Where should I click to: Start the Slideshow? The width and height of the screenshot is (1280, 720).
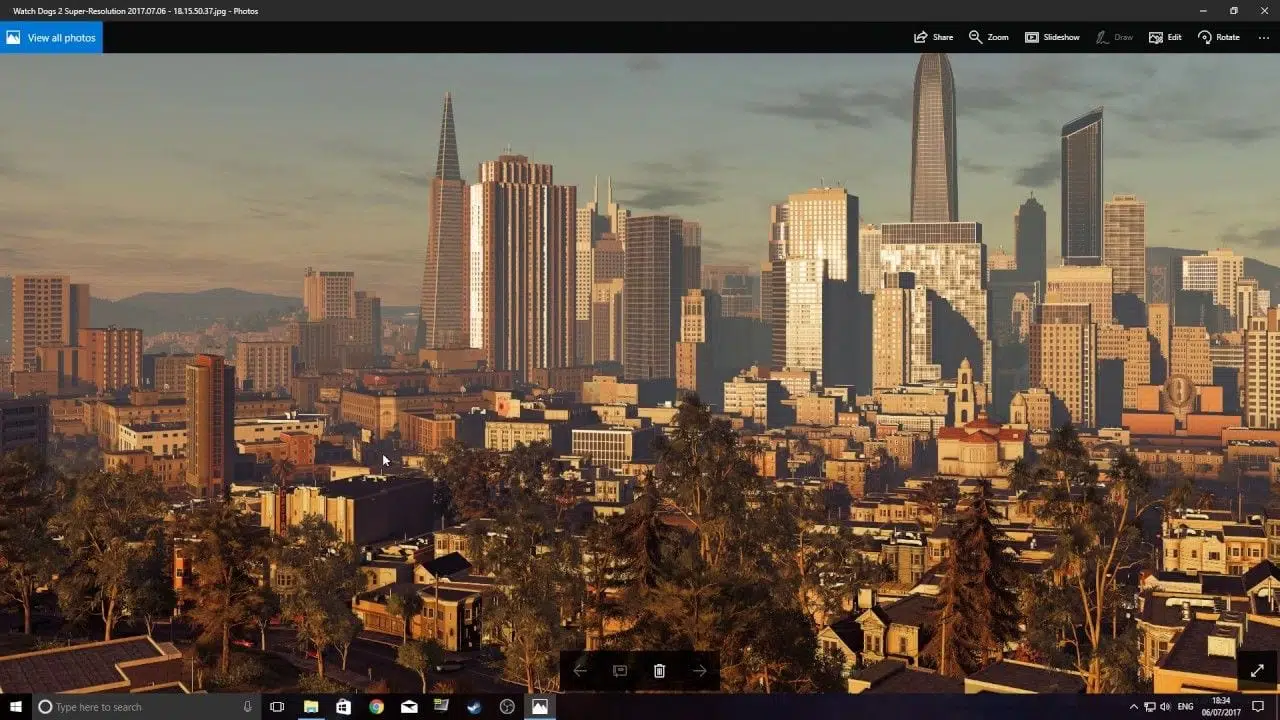1052,37
